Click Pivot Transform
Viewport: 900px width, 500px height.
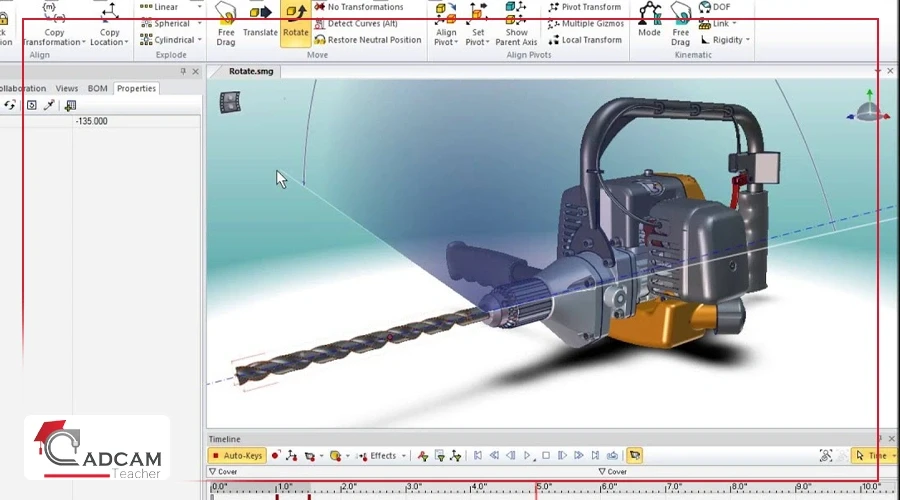point(585,7)
